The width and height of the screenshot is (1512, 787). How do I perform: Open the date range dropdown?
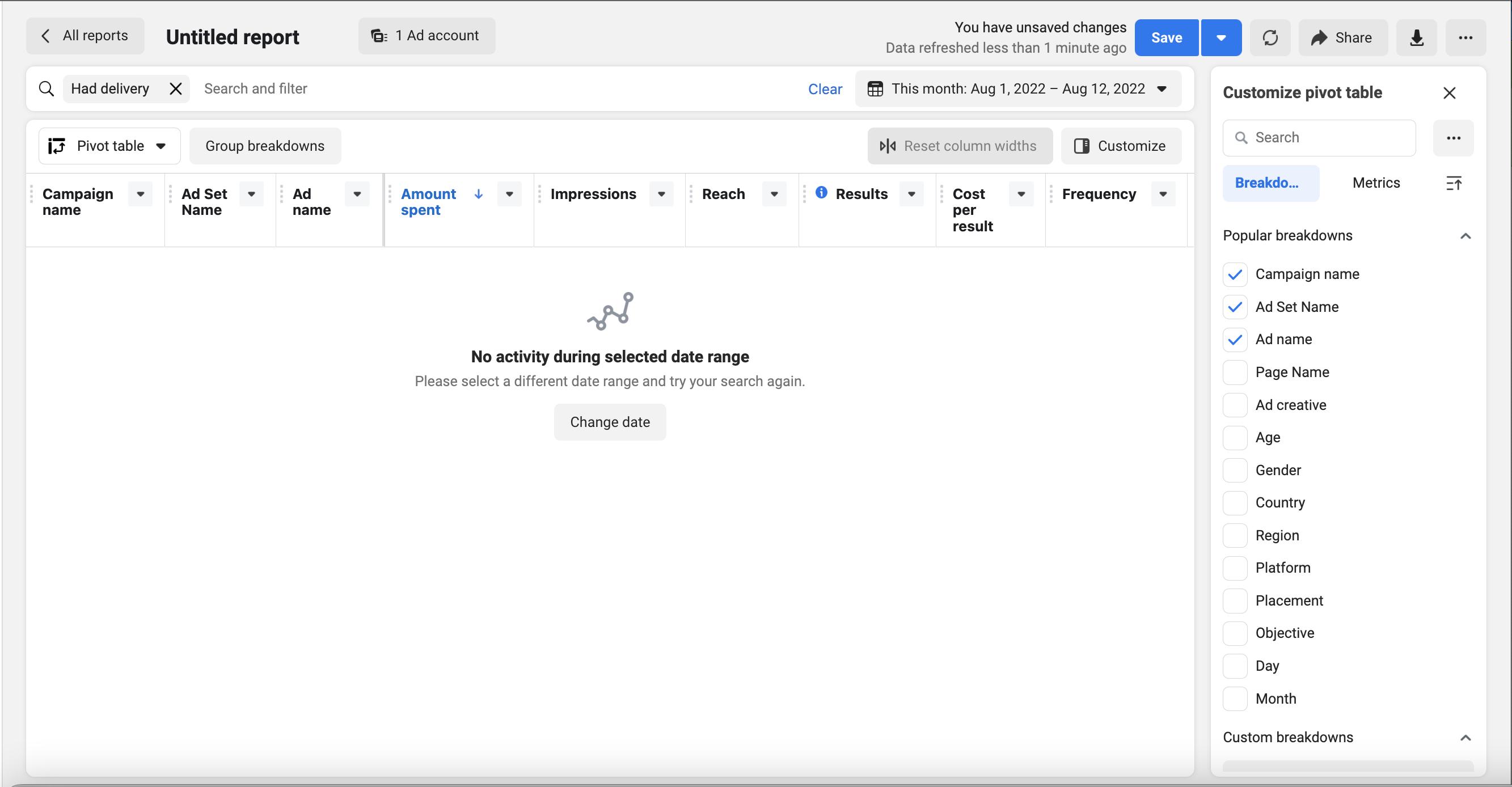(x=1018, y=88)
